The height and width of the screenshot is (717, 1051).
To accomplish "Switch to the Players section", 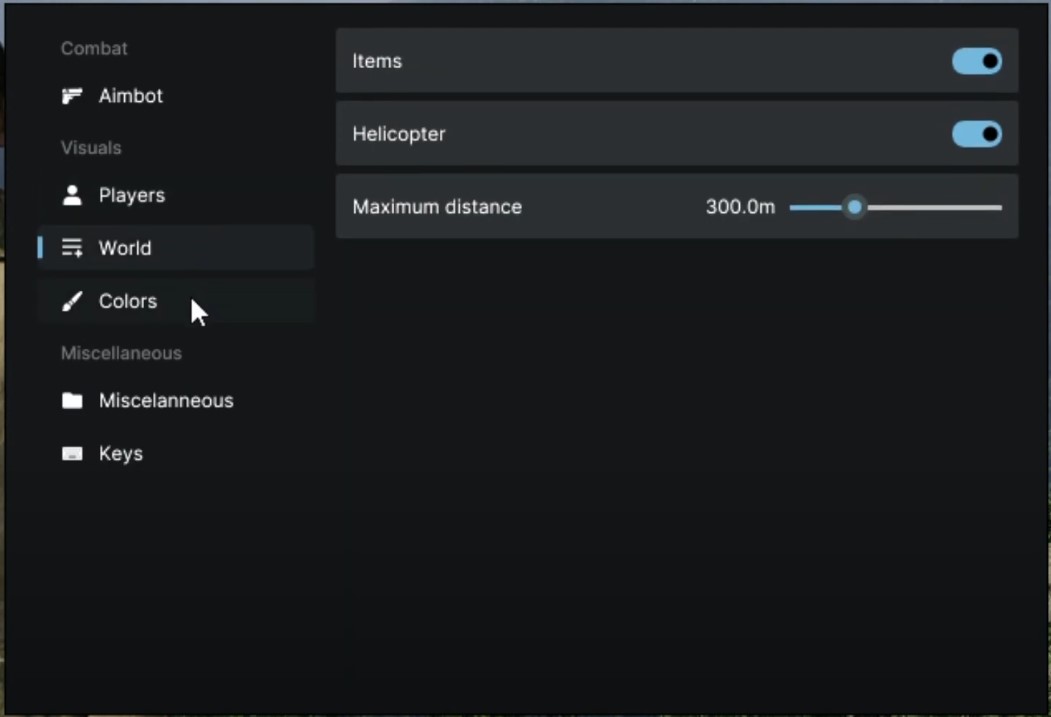I will point(131,195).
